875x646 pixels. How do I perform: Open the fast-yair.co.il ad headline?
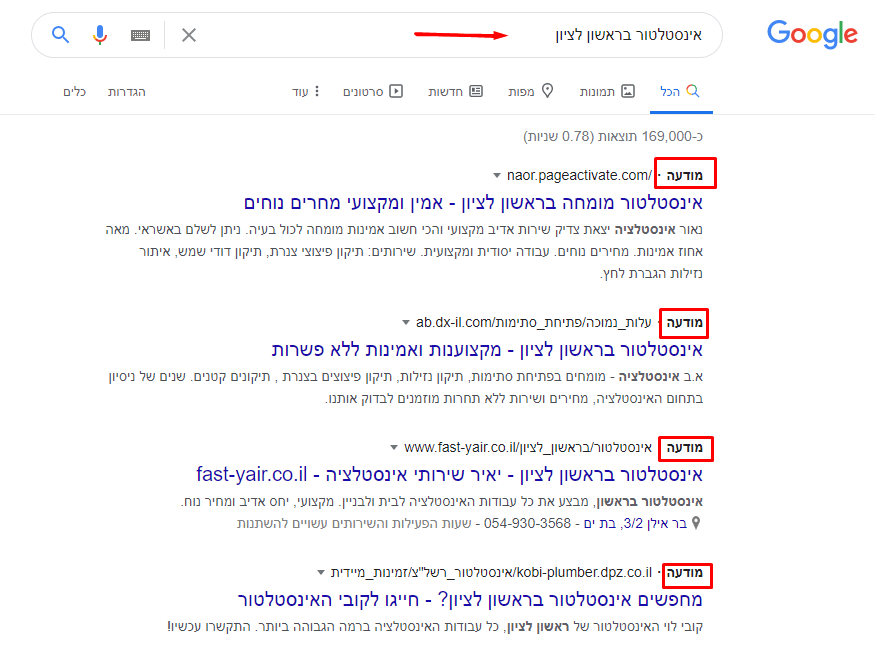tap(449, 475)
